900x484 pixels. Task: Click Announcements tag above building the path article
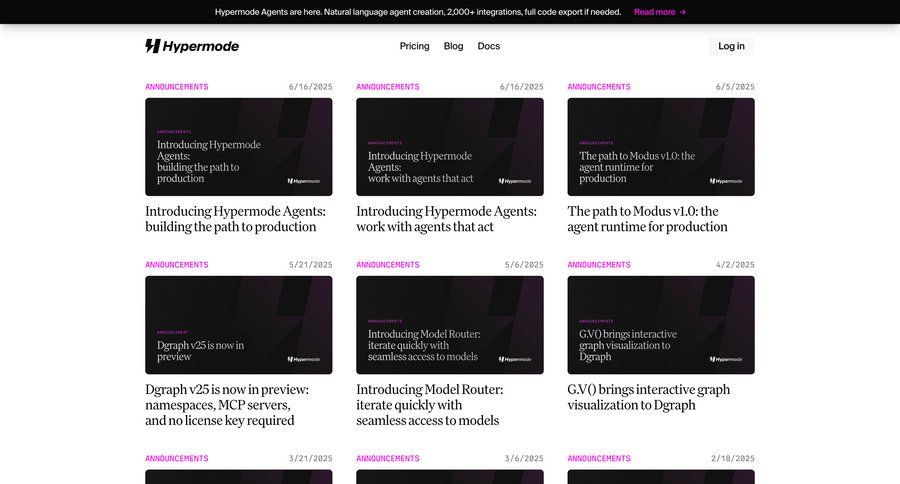pyautogui.click(x=177, y=87)
